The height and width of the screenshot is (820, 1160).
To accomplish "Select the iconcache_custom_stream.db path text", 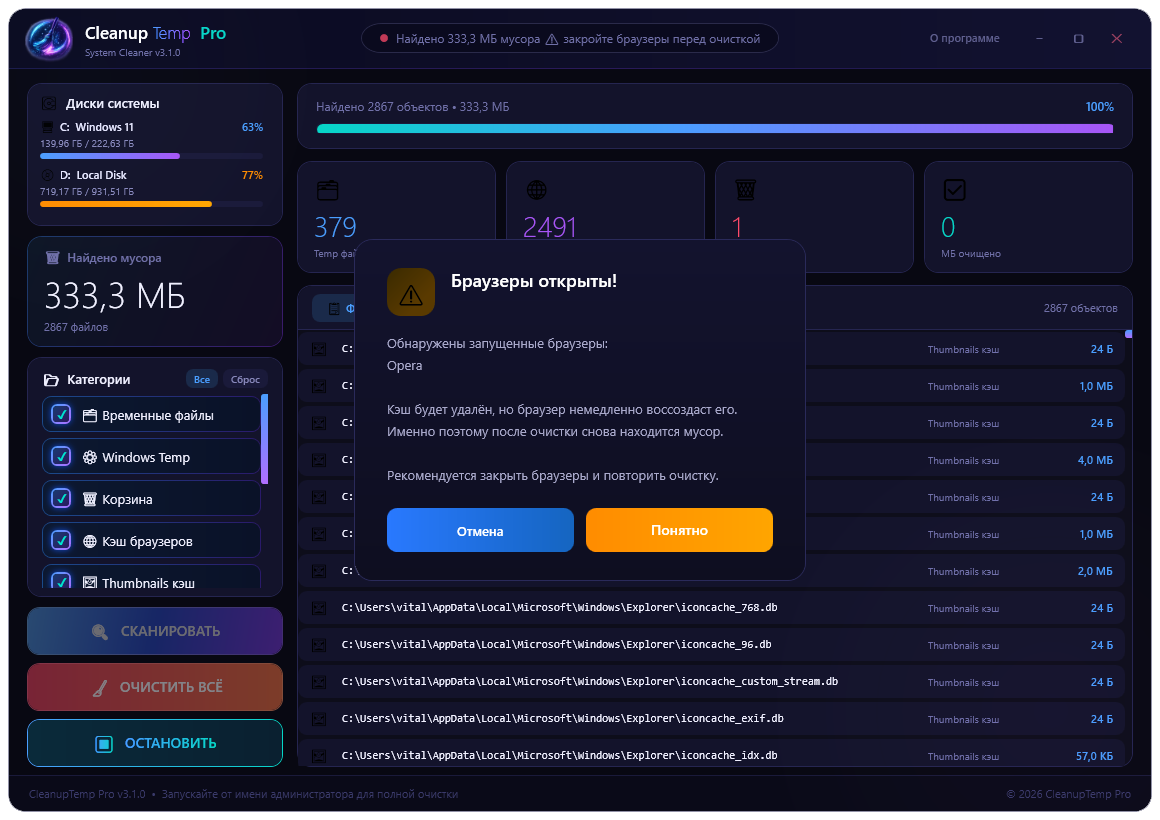I will (590, 682).
